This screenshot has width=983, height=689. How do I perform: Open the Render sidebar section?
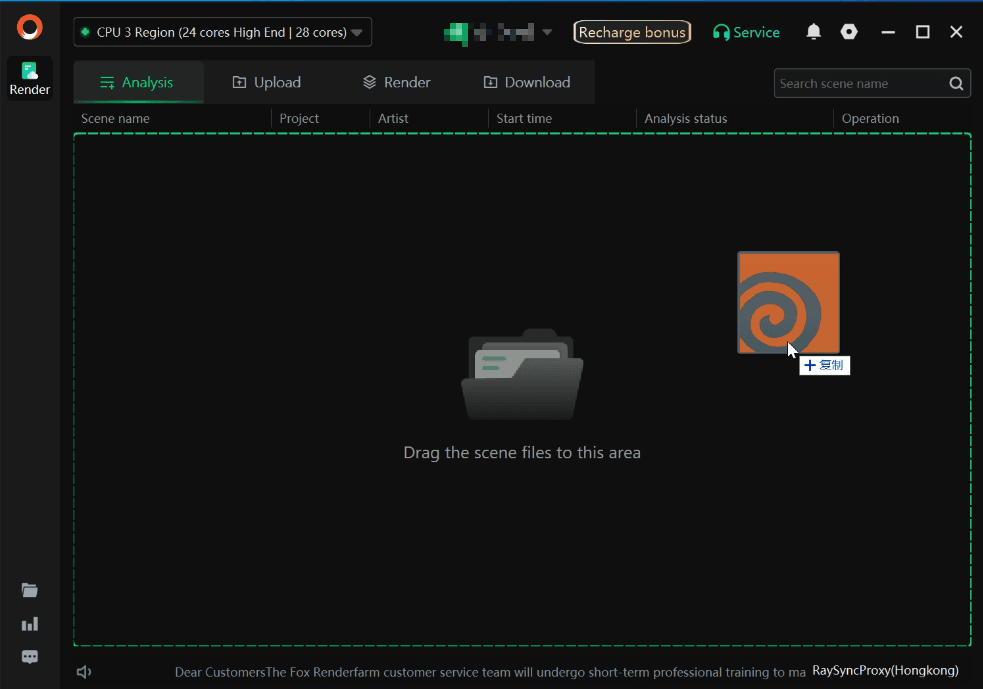[x=30, y=78]
